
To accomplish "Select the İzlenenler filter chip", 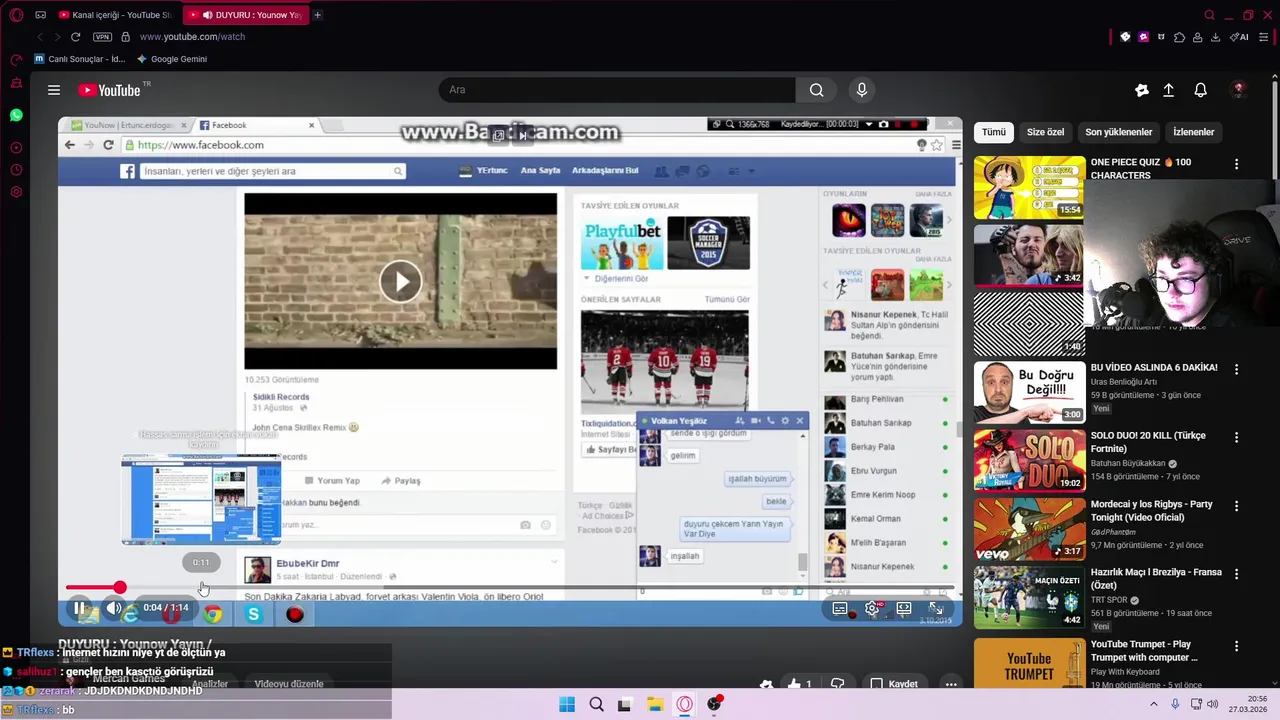I will tap(1193, 132).
